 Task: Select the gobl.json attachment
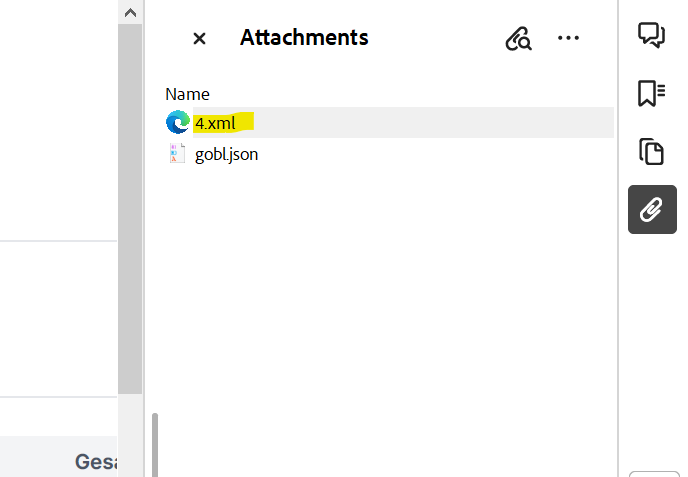tap(226, 154)
